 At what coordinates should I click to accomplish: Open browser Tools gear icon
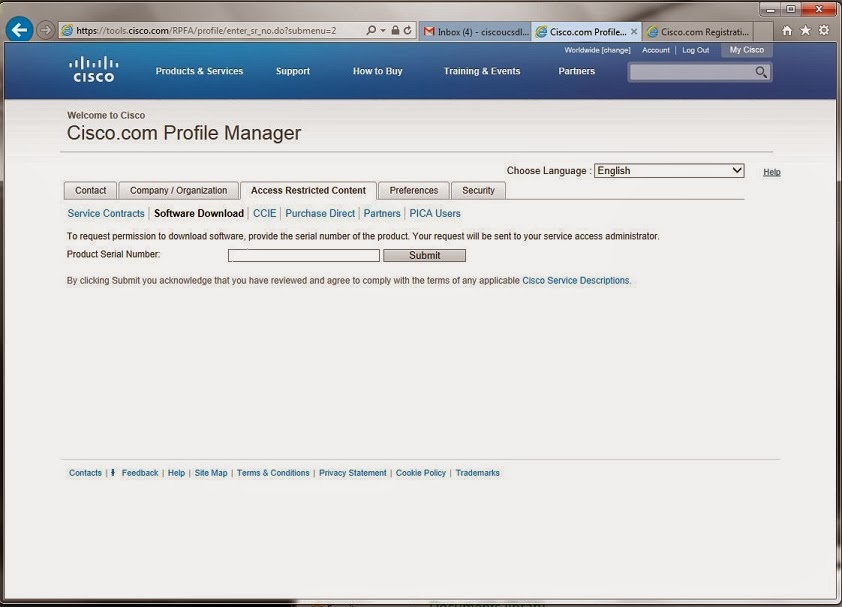coord(824,31)
